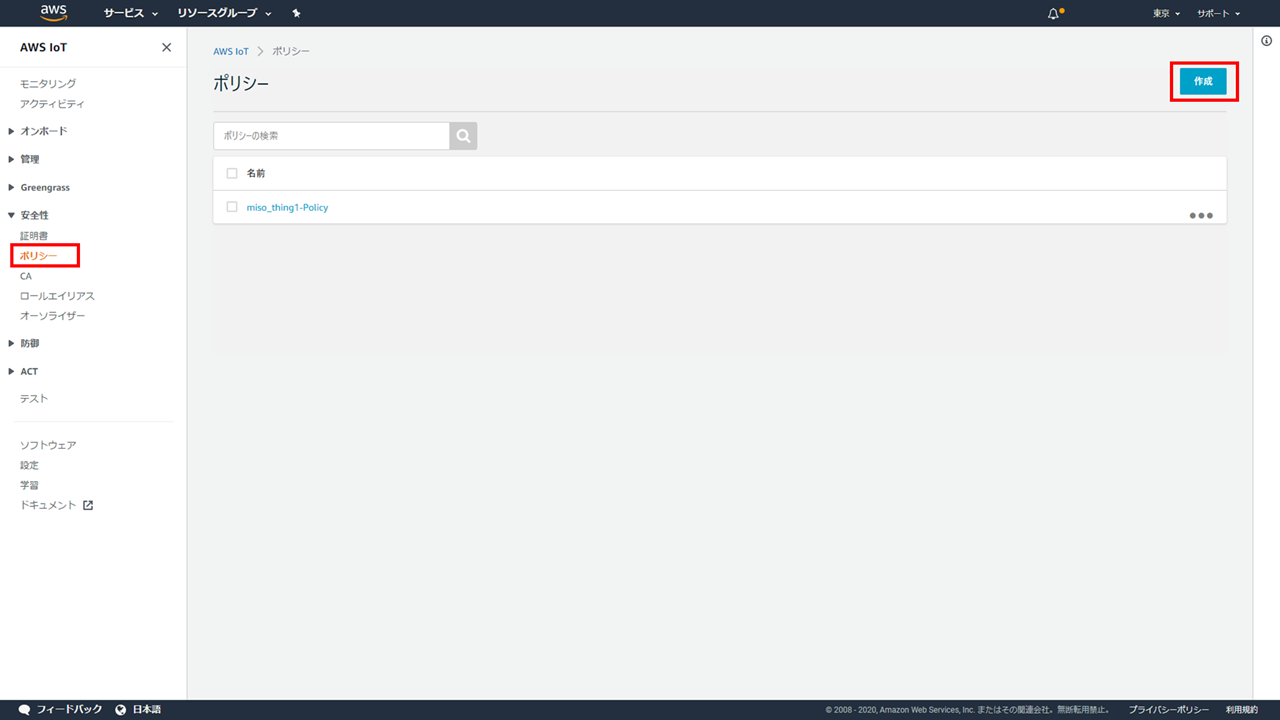Select 証明書 in the sidebar
This screenshot has height=720, width=1280.
pos(34,236)
